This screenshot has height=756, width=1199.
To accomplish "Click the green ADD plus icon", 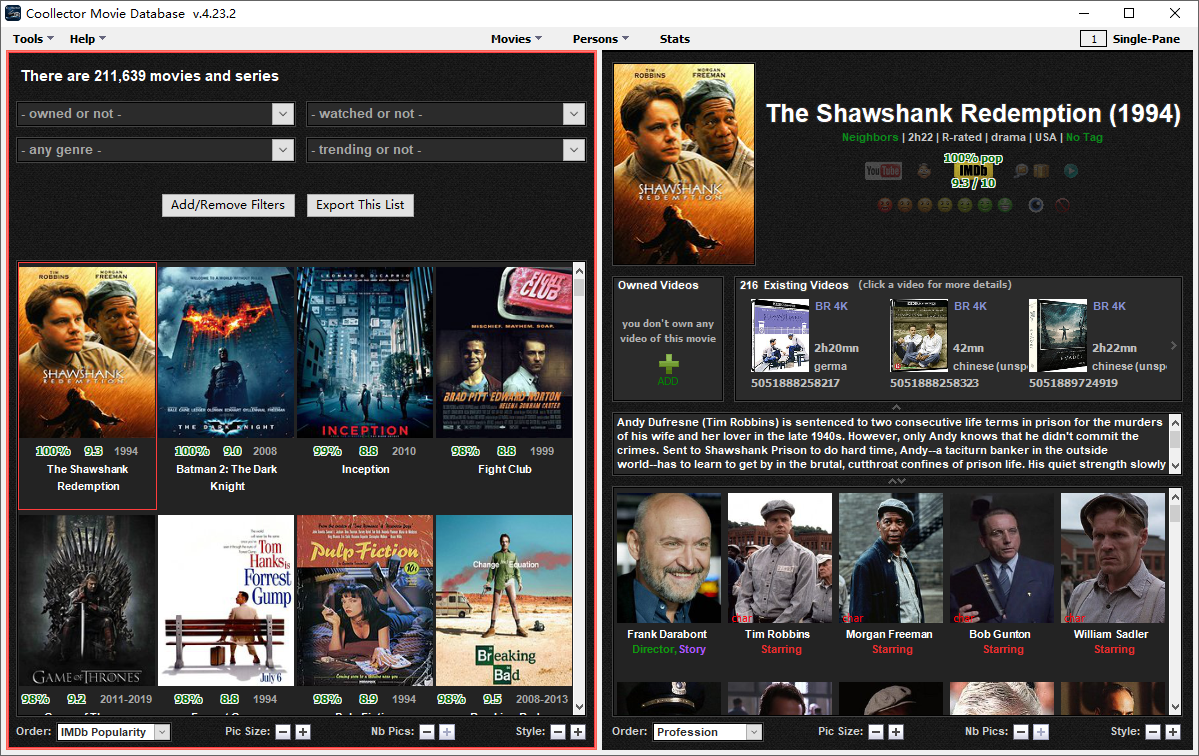I will (x=668, y=365).
